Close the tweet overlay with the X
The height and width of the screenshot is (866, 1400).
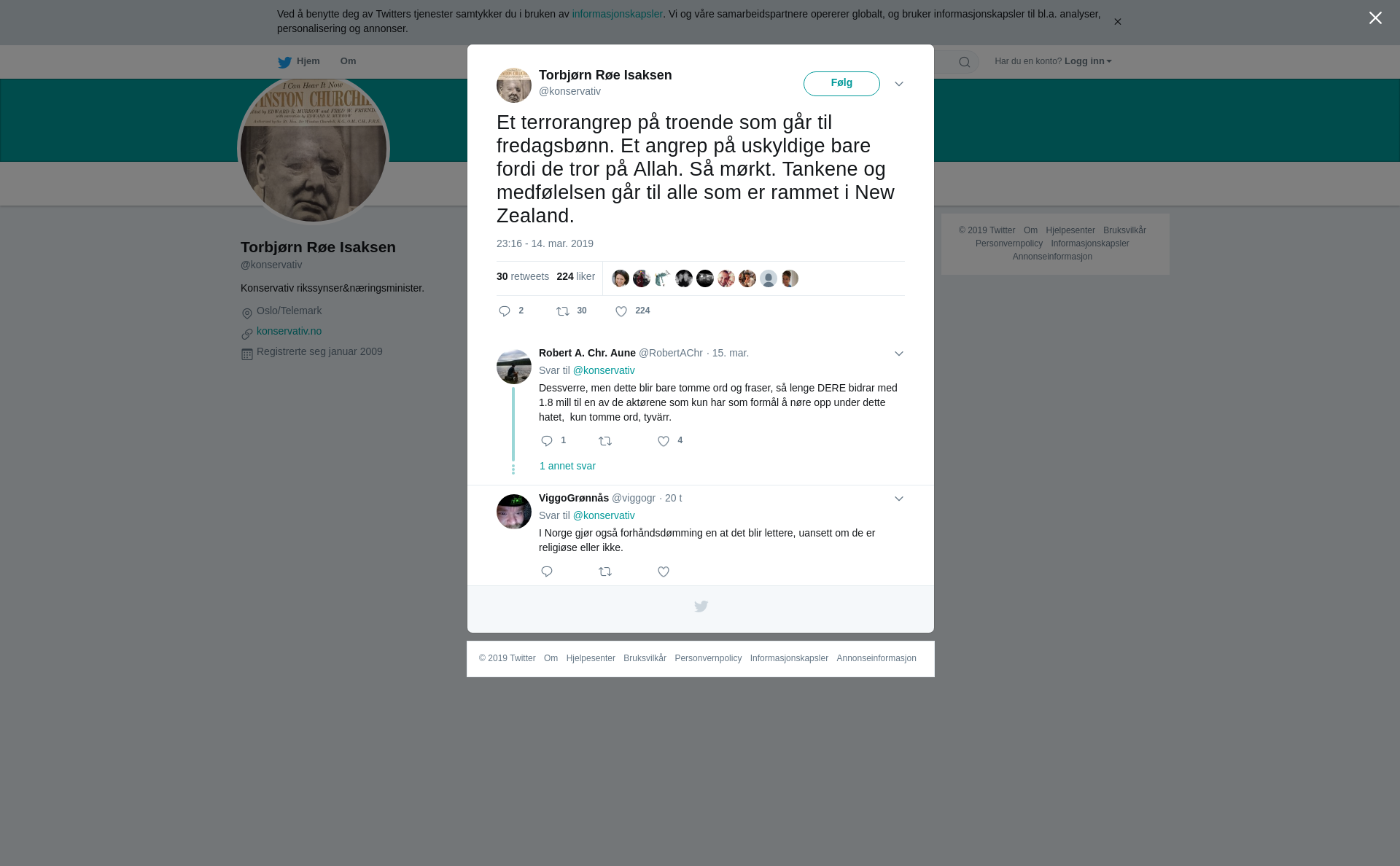(x=1375, y=18)
